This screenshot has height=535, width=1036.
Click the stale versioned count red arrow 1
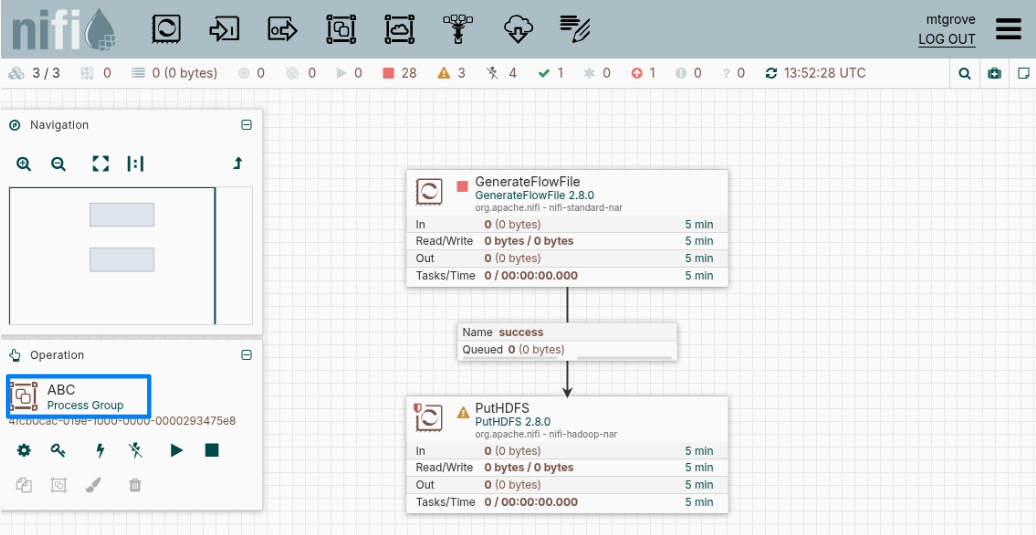pos(643,73)
